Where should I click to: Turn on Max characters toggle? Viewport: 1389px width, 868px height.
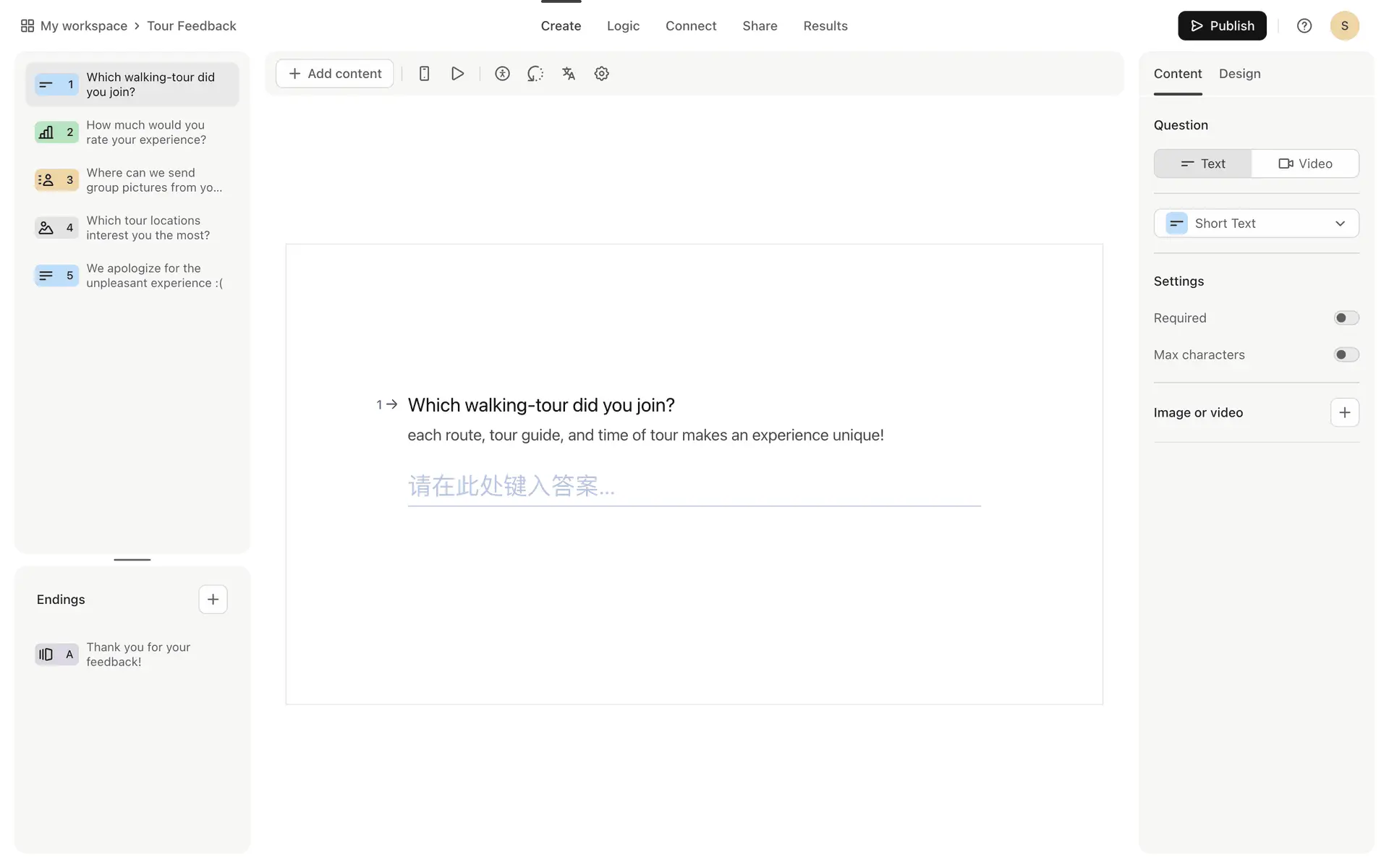tap(1346, 355)
